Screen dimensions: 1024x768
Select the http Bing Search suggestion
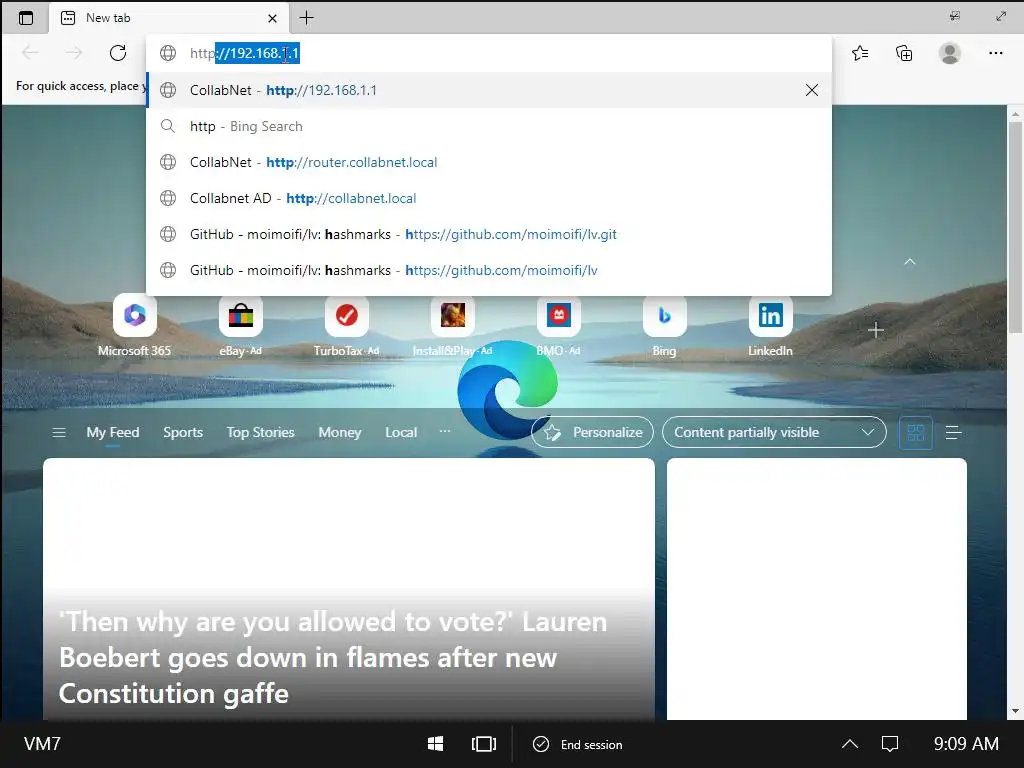tap(489, 126)
